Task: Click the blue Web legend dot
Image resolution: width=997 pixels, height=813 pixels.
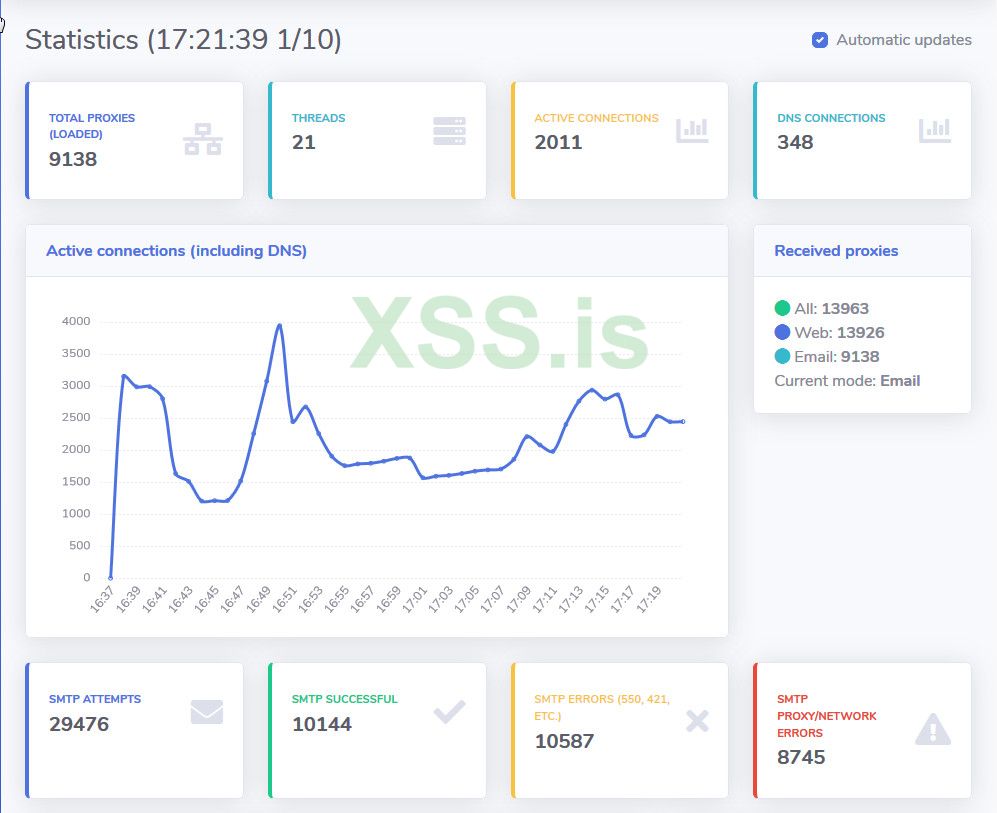Action: pyautogui.click(x=782, y=332)
